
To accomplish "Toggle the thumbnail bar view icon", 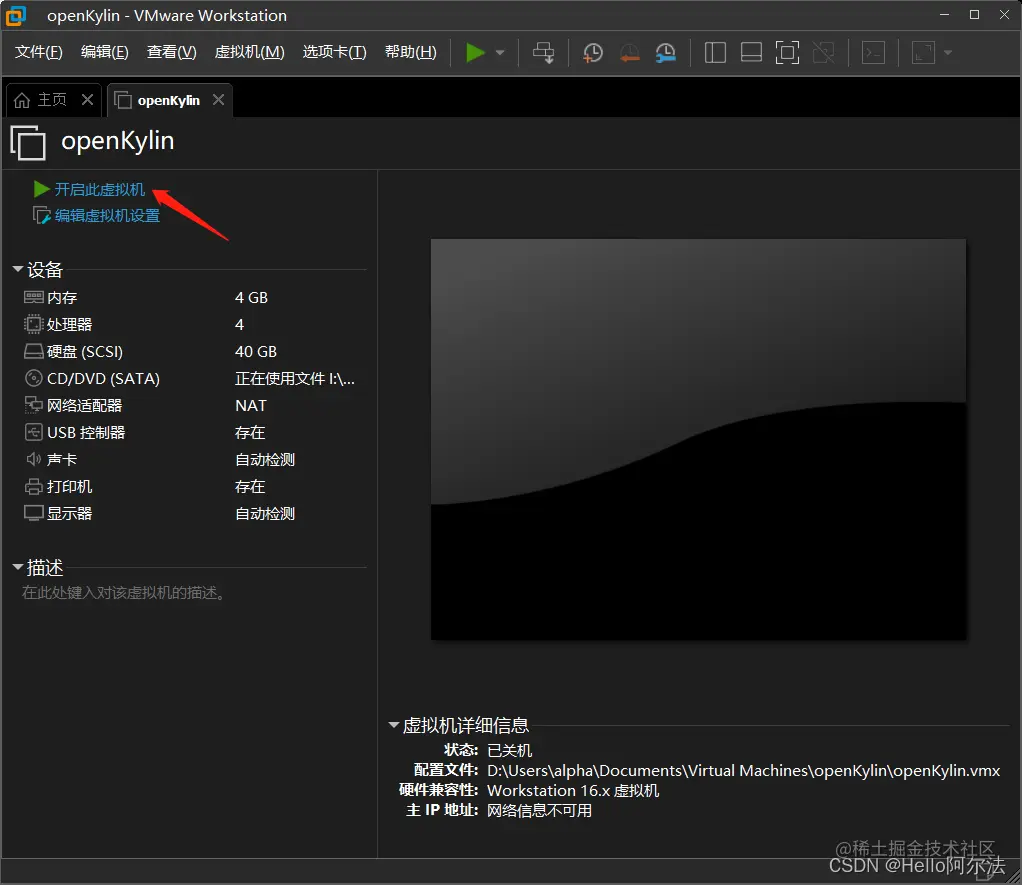I will pyautogui.click(x=752, y=53).
